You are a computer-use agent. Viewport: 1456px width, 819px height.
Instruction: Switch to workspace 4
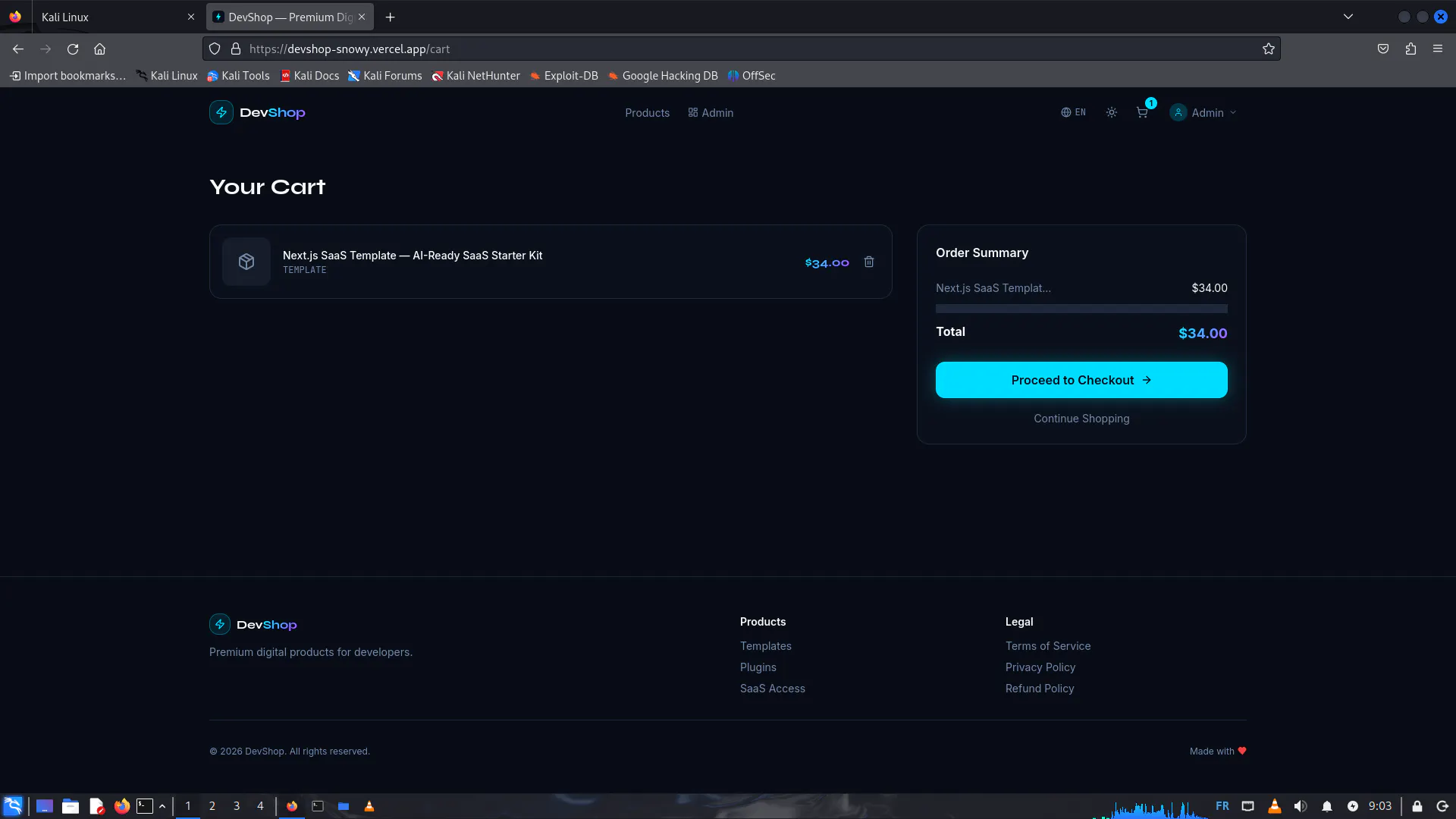pyautogui.click(x=260, y=806)
